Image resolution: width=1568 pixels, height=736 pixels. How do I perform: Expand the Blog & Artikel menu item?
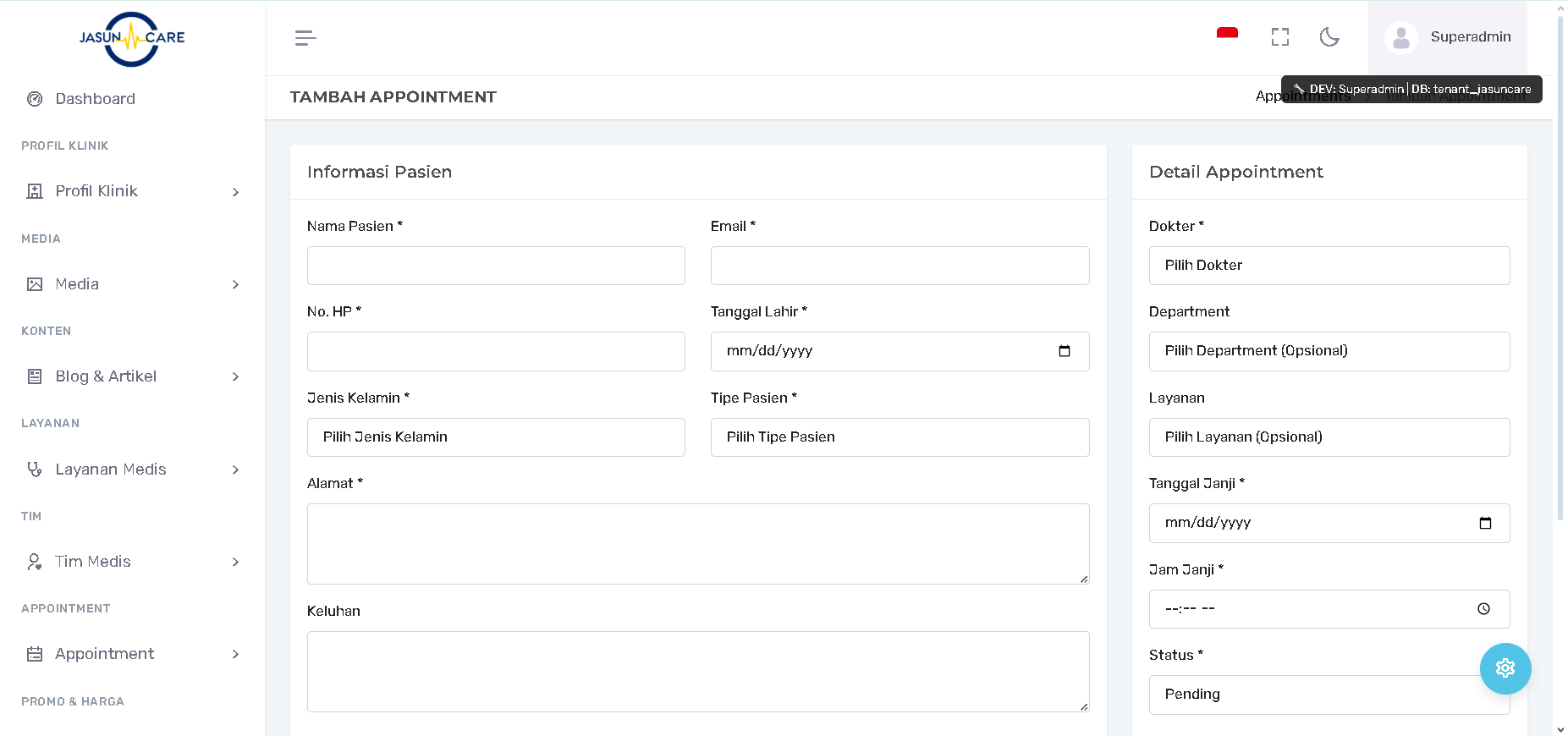(133, 376)
